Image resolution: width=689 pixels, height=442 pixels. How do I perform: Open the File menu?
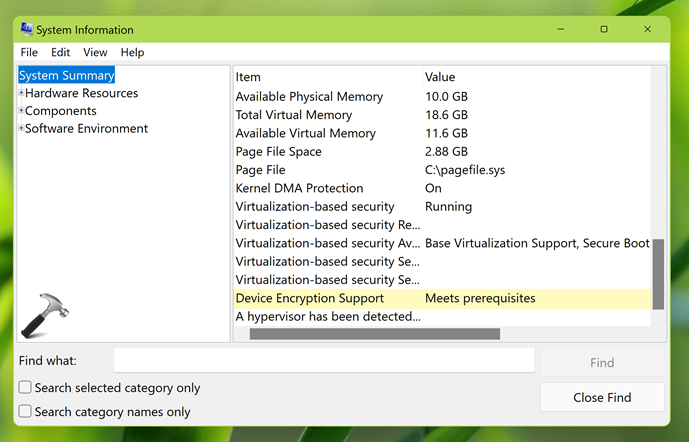29,52
